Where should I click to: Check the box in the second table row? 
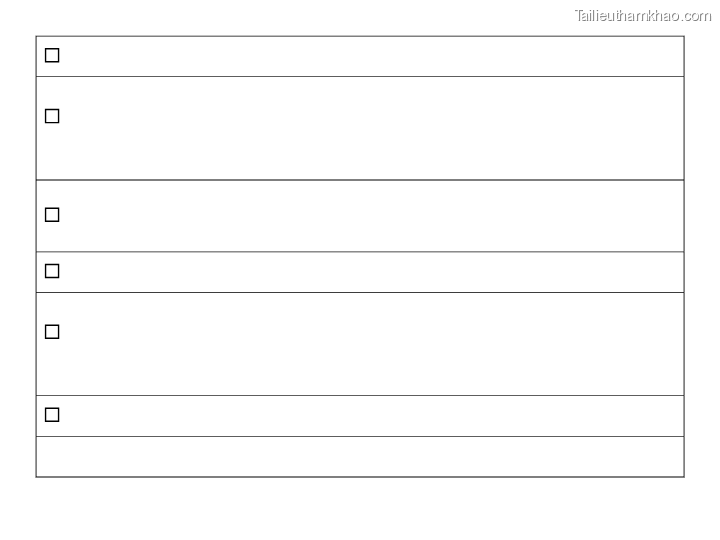pos(52,116)
